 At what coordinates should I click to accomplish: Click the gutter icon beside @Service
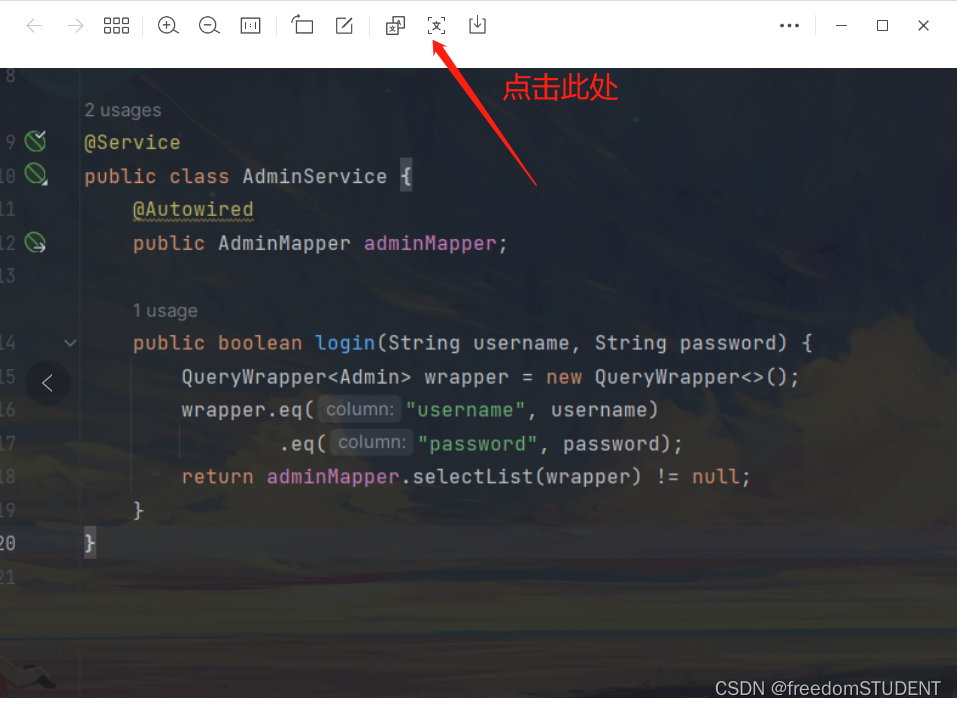pyautogui.click(x=35, y=141)
